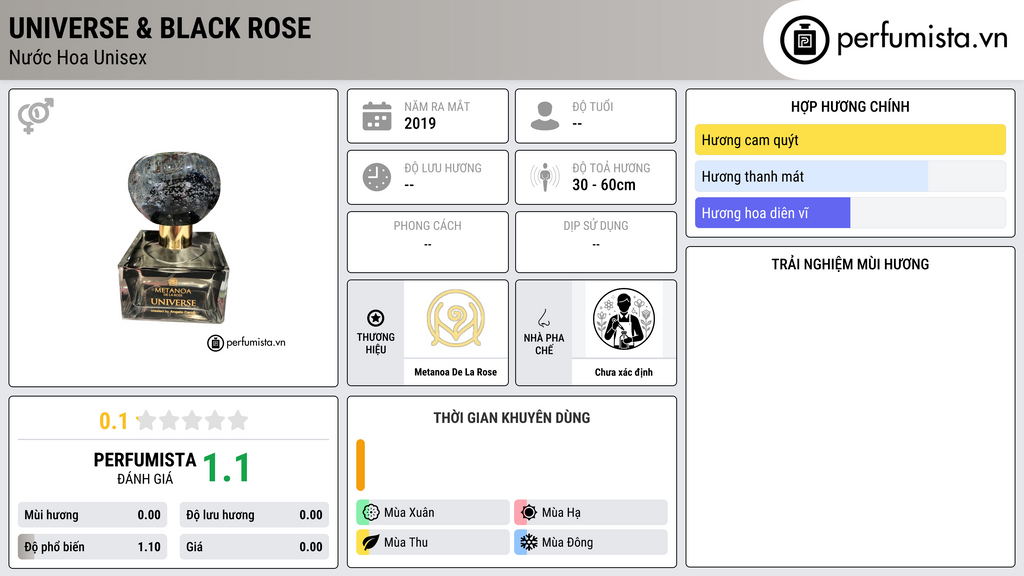Click the perfumista.vn watermark under bottle
The width and height of the screenshot is (1024, 576).
click(246, 342)
